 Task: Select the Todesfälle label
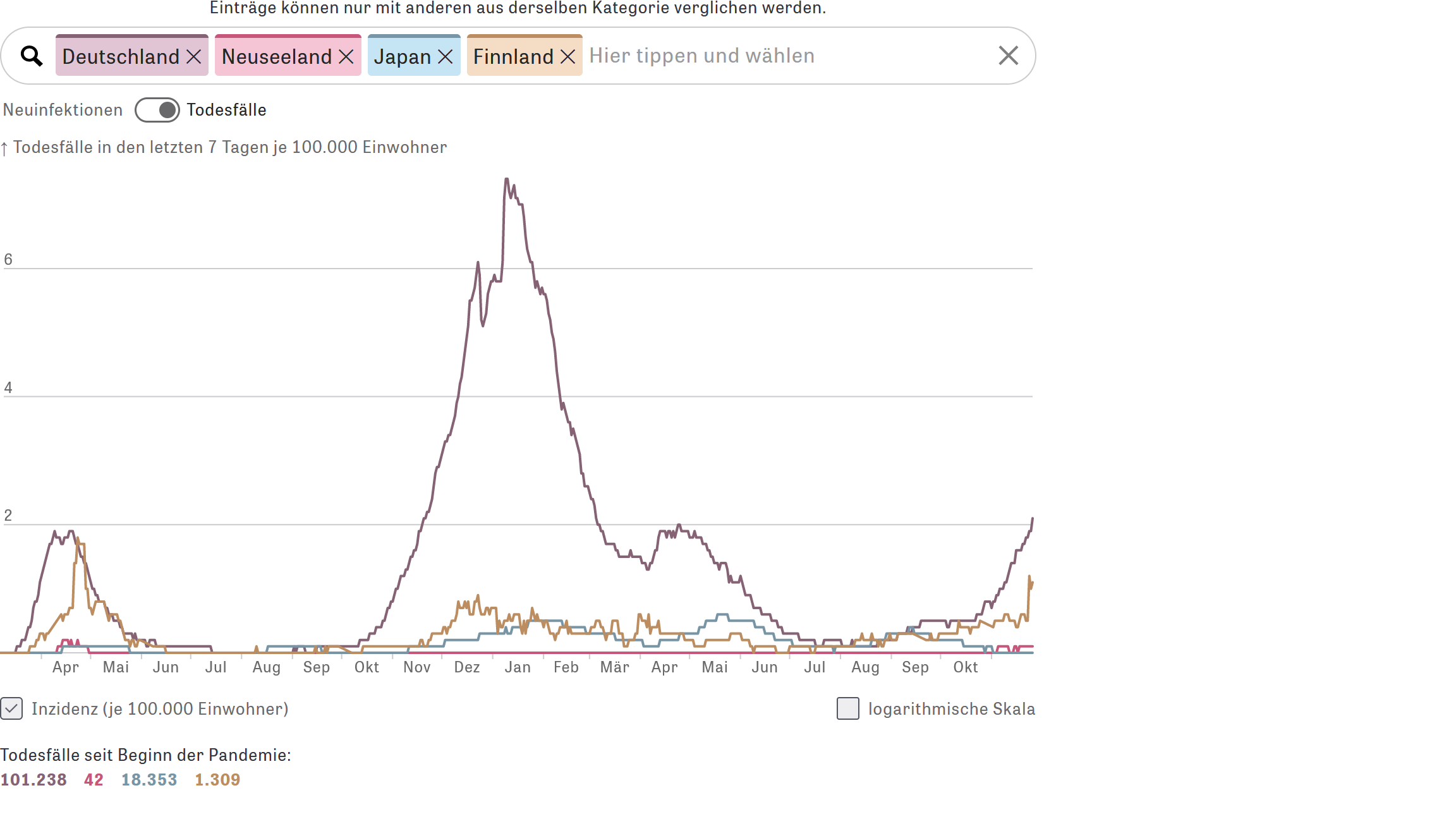click(226, 110)
